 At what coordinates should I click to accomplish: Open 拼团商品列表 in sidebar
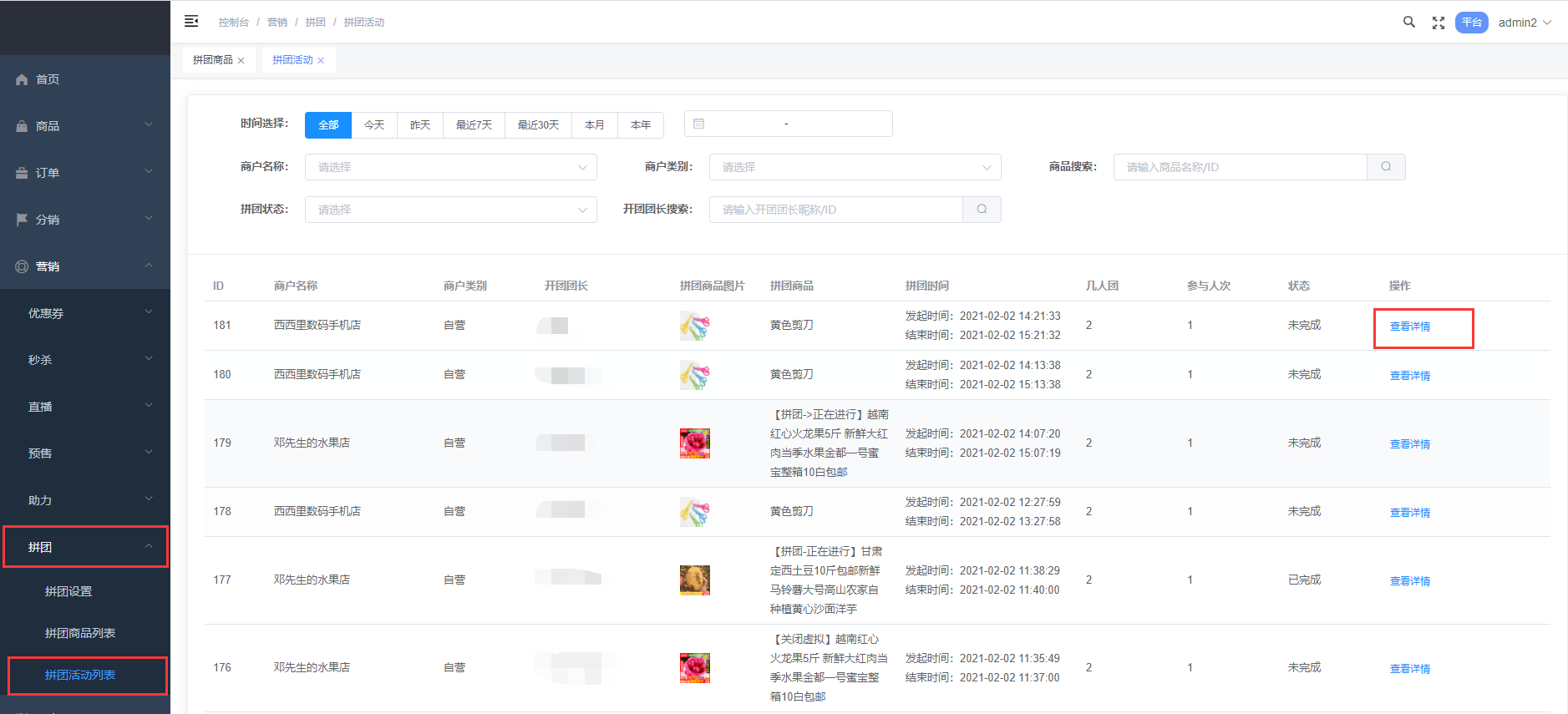(80, 633)
